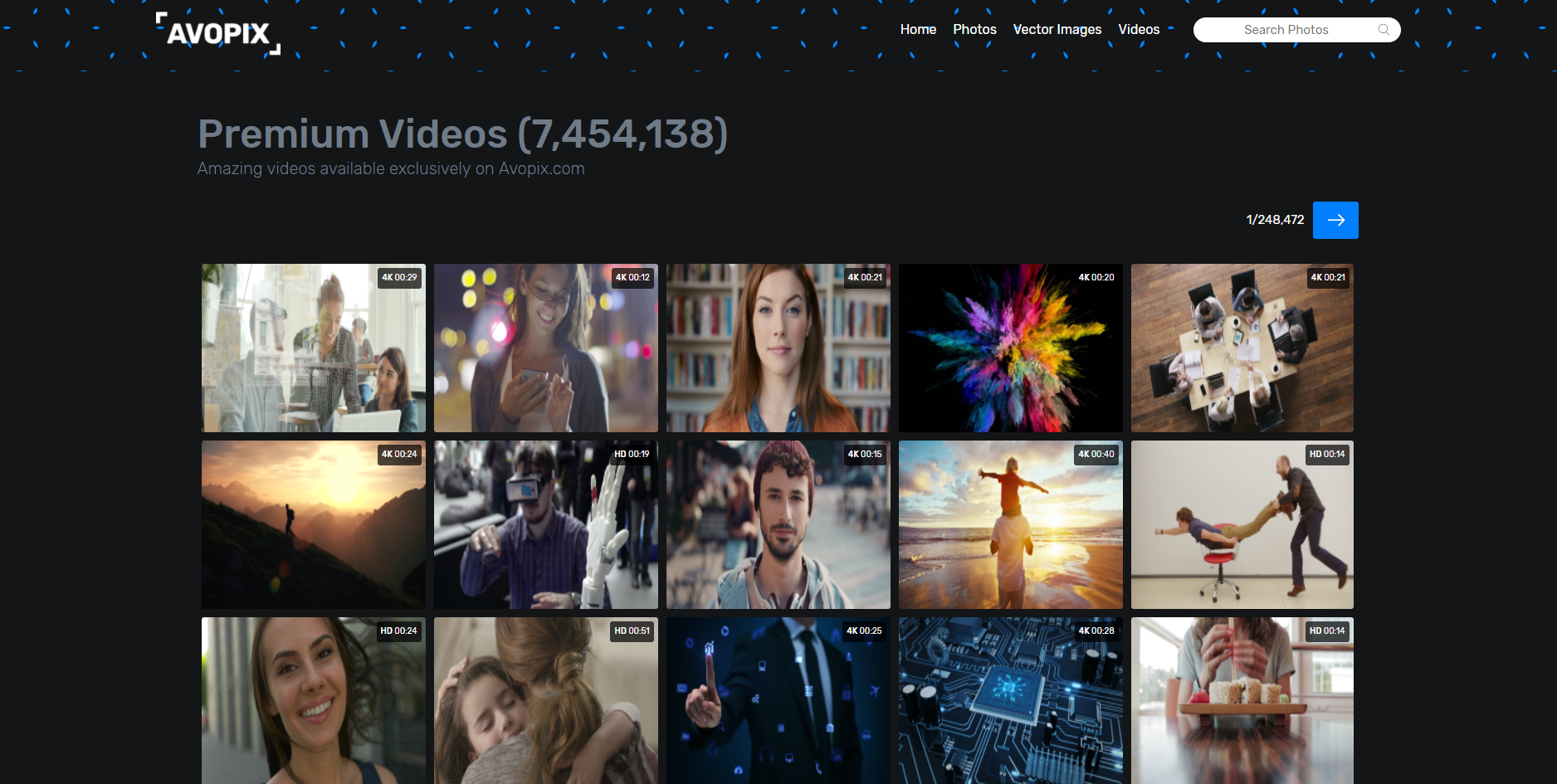Click the 1/248,472 page counter

pos(1275,220)
